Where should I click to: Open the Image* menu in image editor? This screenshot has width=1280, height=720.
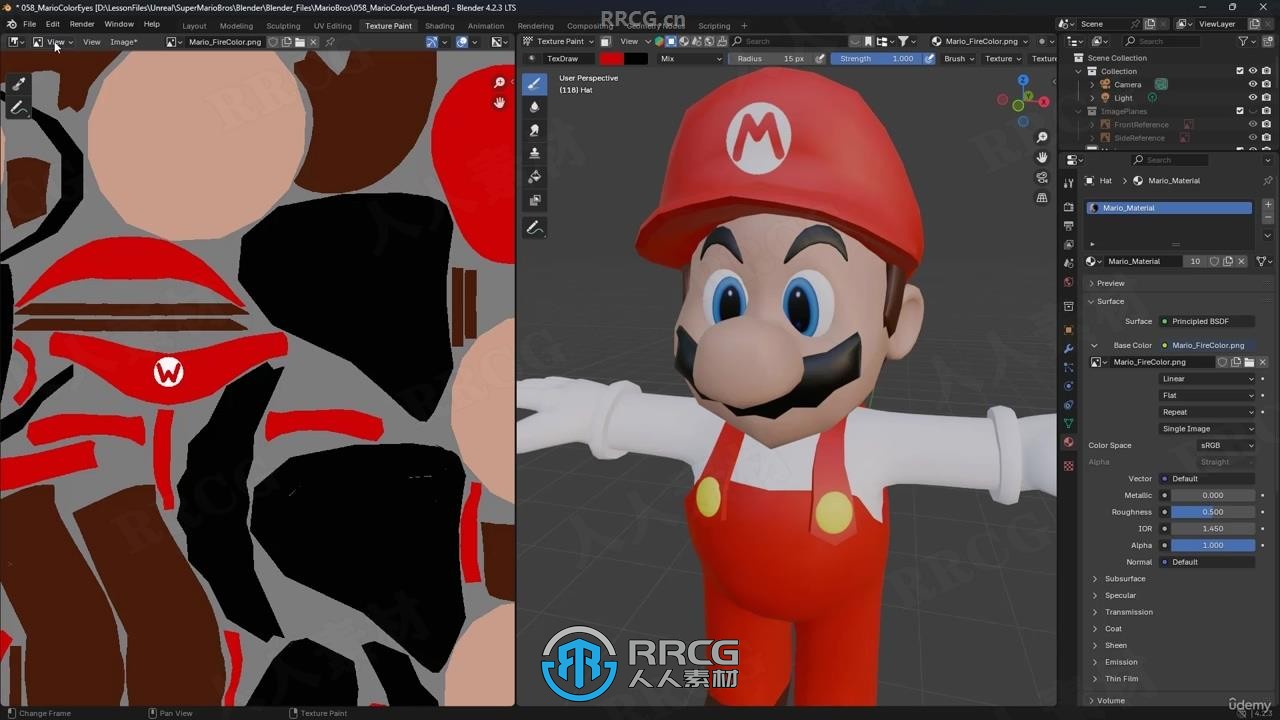(124, 42)
